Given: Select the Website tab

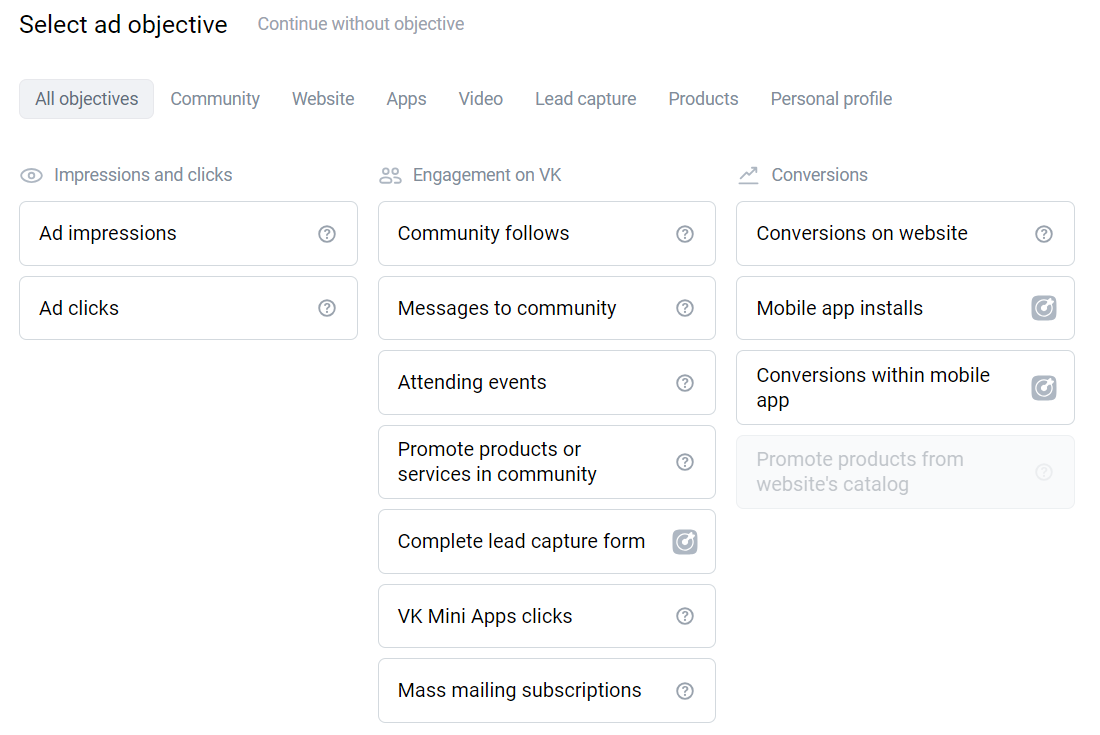Looking at the screenshot, I should point(323,99).
